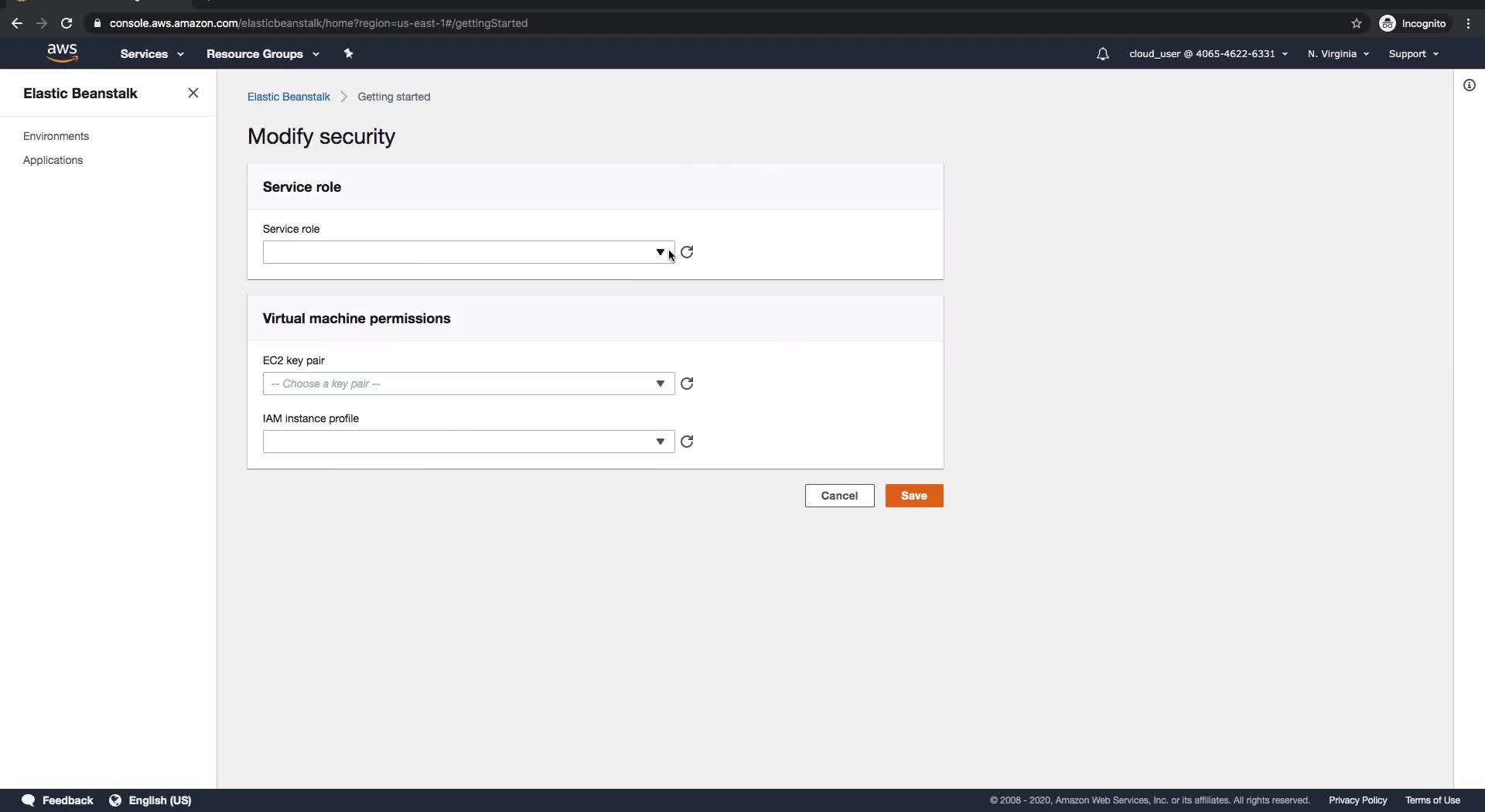This screenshot has height=812, width=1485.
Task: Reload the browser page
Action: (x=67, y=23)
